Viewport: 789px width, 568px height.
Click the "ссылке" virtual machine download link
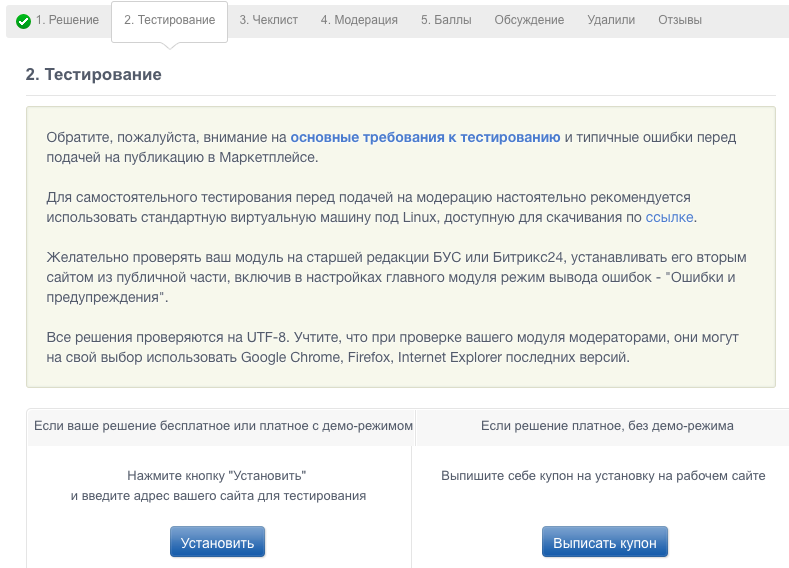tap(669, 217)
